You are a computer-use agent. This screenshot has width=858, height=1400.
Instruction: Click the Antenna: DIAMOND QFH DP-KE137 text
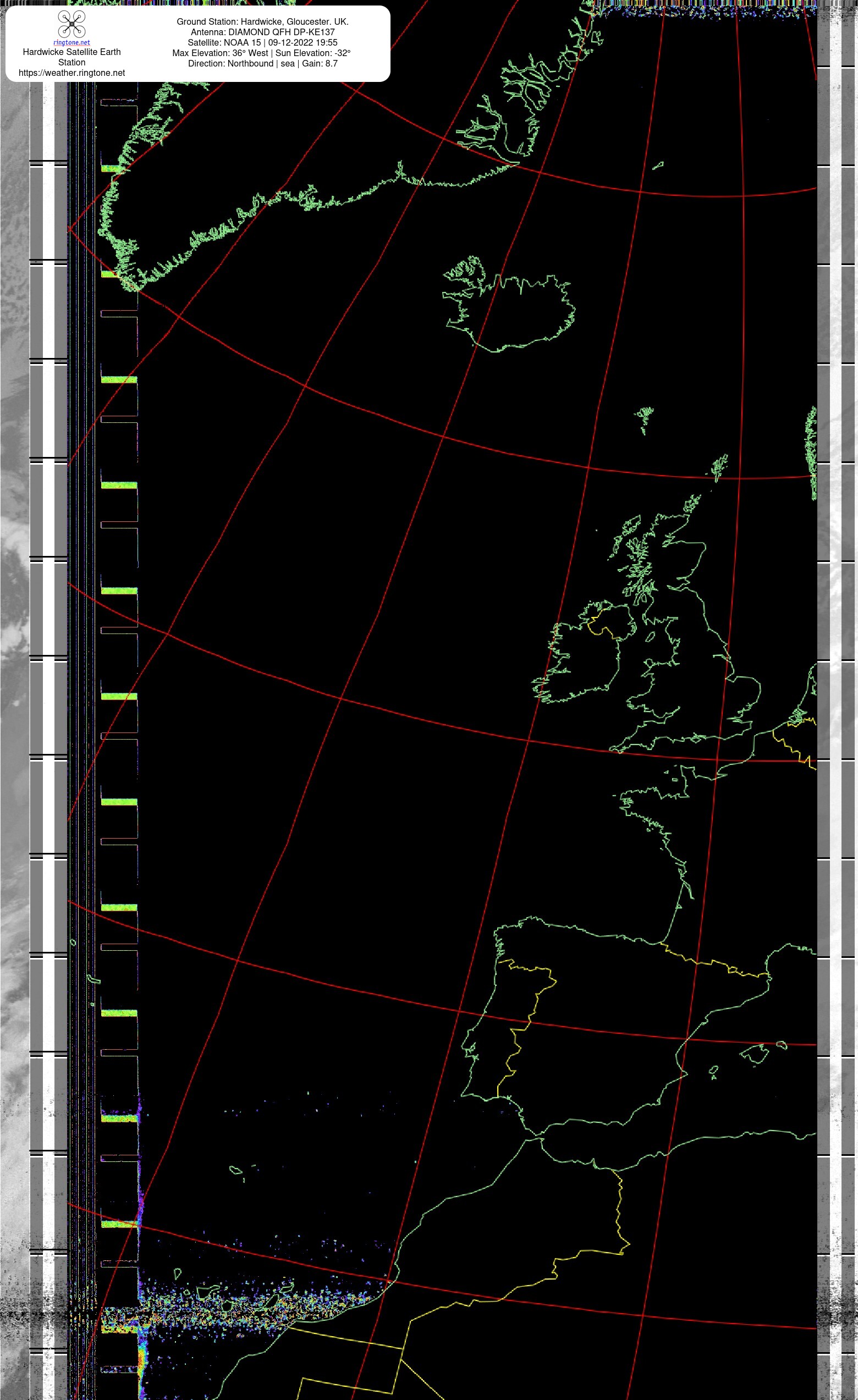point(262,32)
